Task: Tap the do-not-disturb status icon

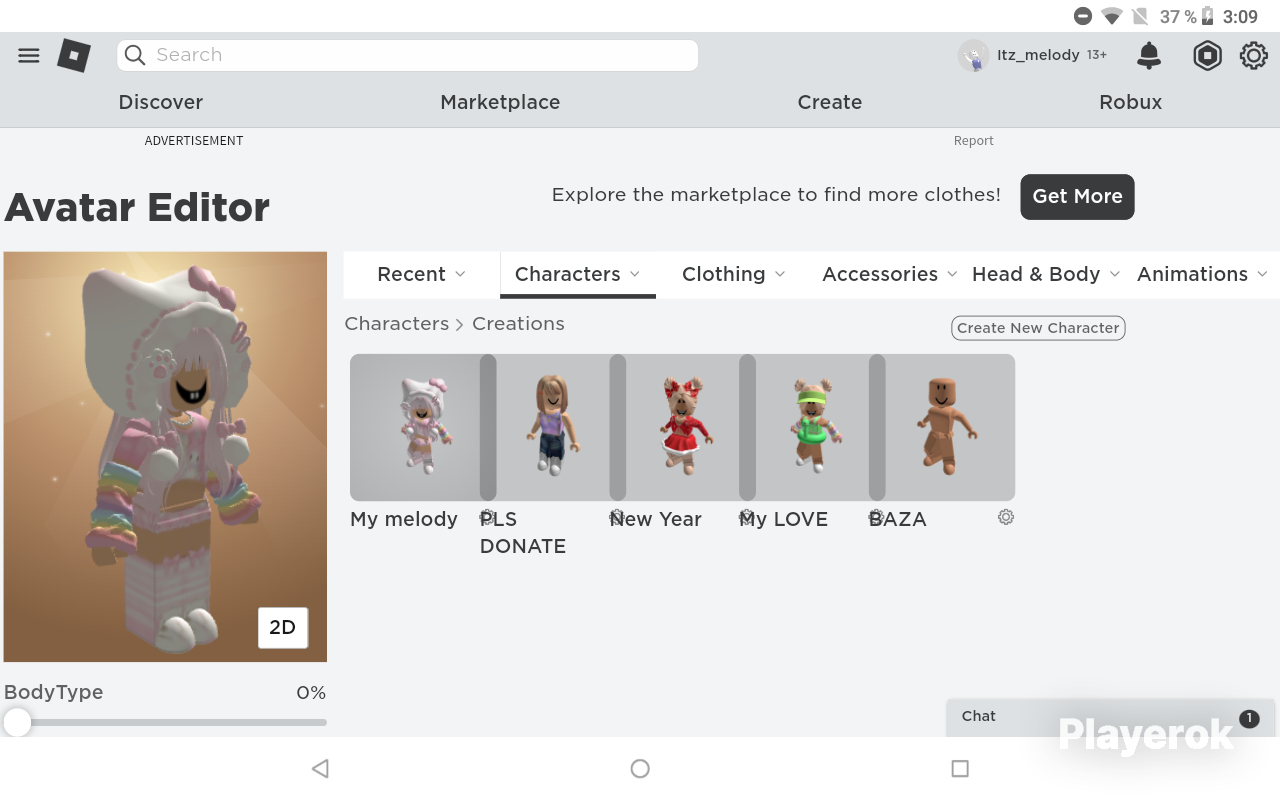Action: click(1083, 16)
